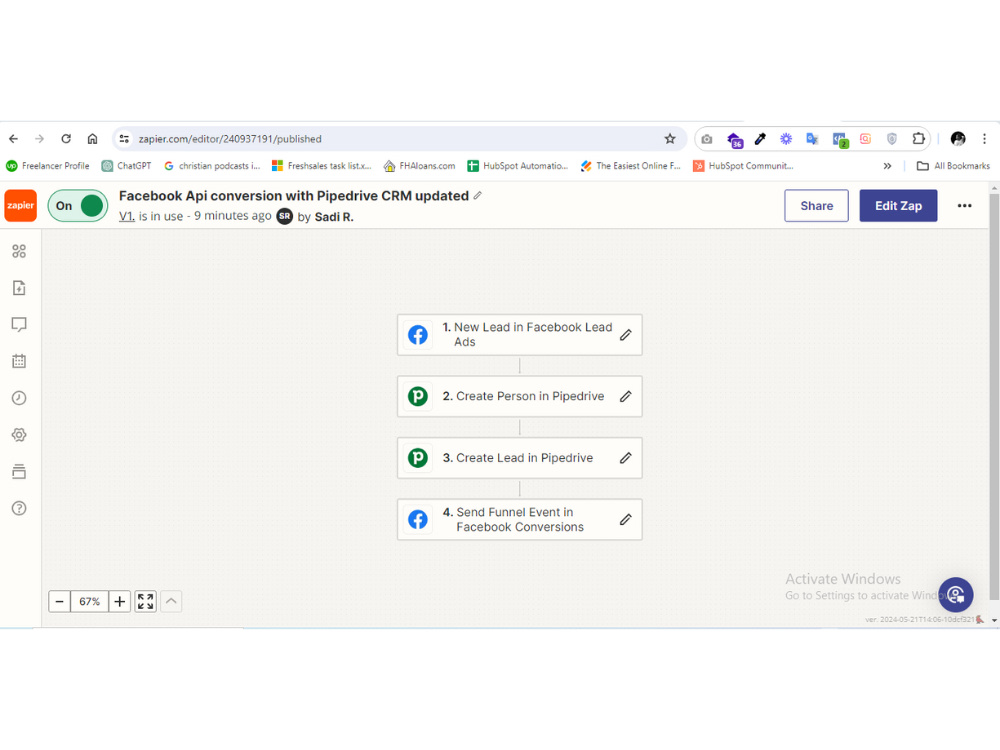Click the Edit Zap button
The height and width of the screenshot is (750, 1000).
898,205
